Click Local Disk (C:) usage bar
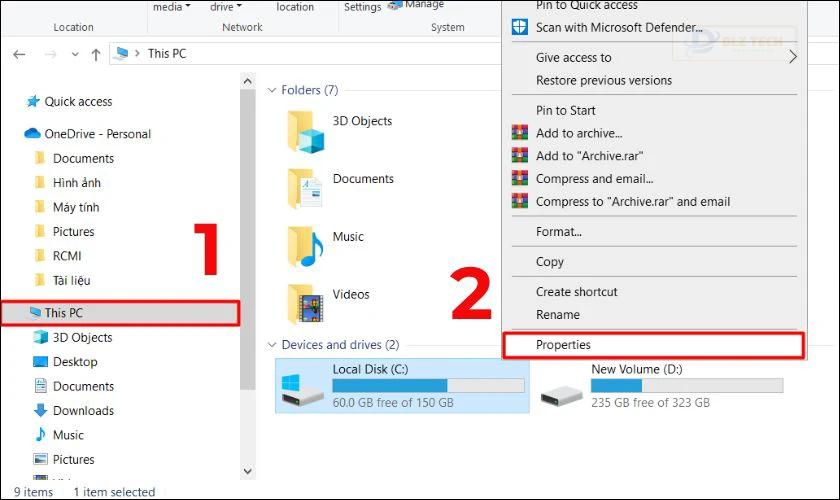The height and width of the screenshot is (500, 840). (428, 385)
